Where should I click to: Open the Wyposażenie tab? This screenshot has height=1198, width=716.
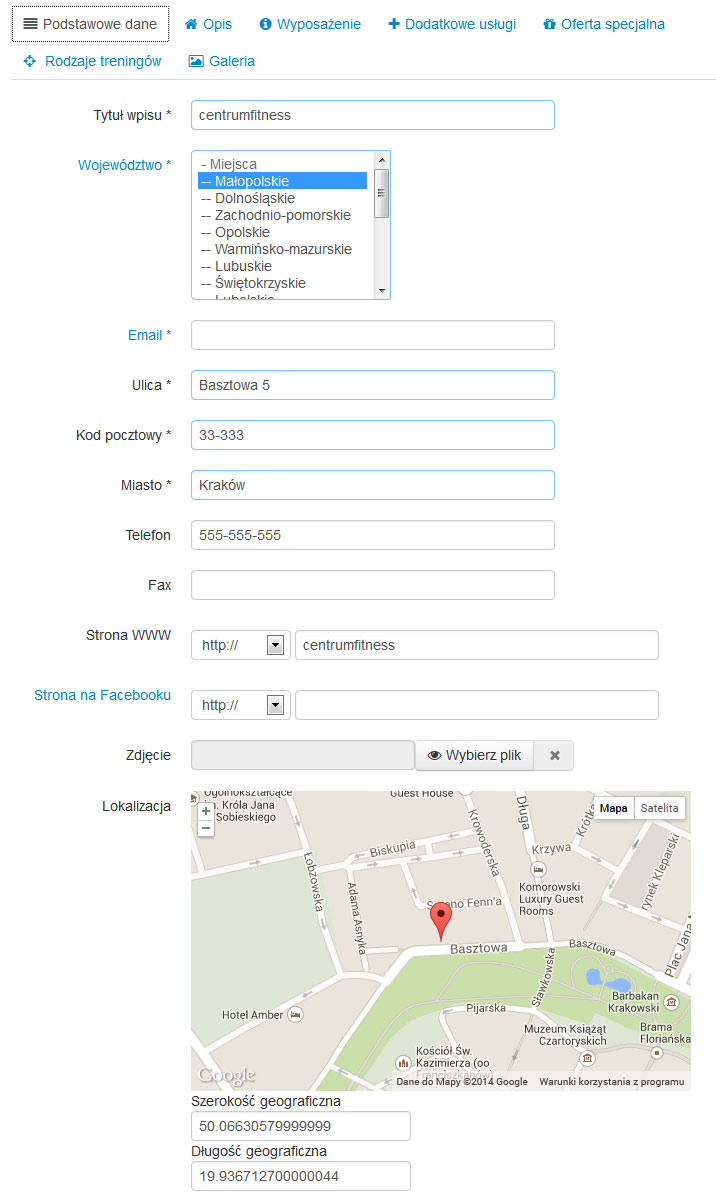click(310, 24)
